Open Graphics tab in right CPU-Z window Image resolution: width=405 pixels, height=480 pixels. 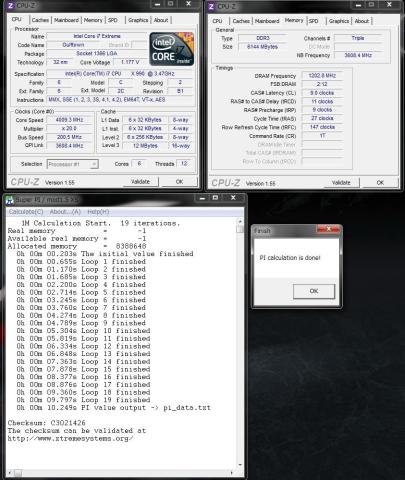[339, 21]
